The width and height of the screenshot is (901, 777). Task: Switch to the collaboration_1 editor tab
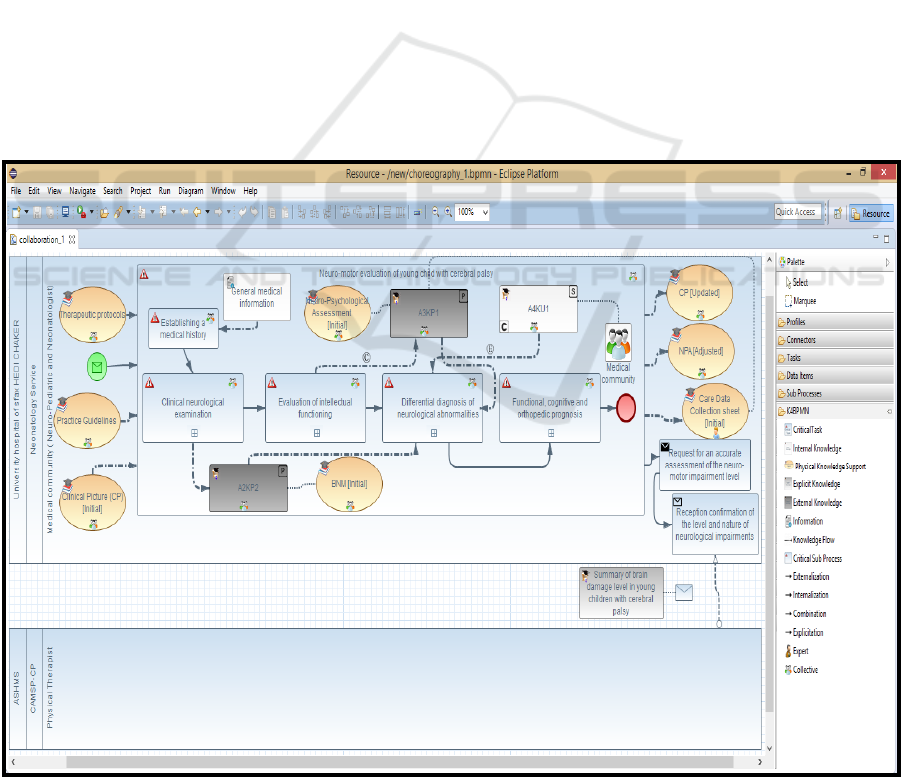41,240
